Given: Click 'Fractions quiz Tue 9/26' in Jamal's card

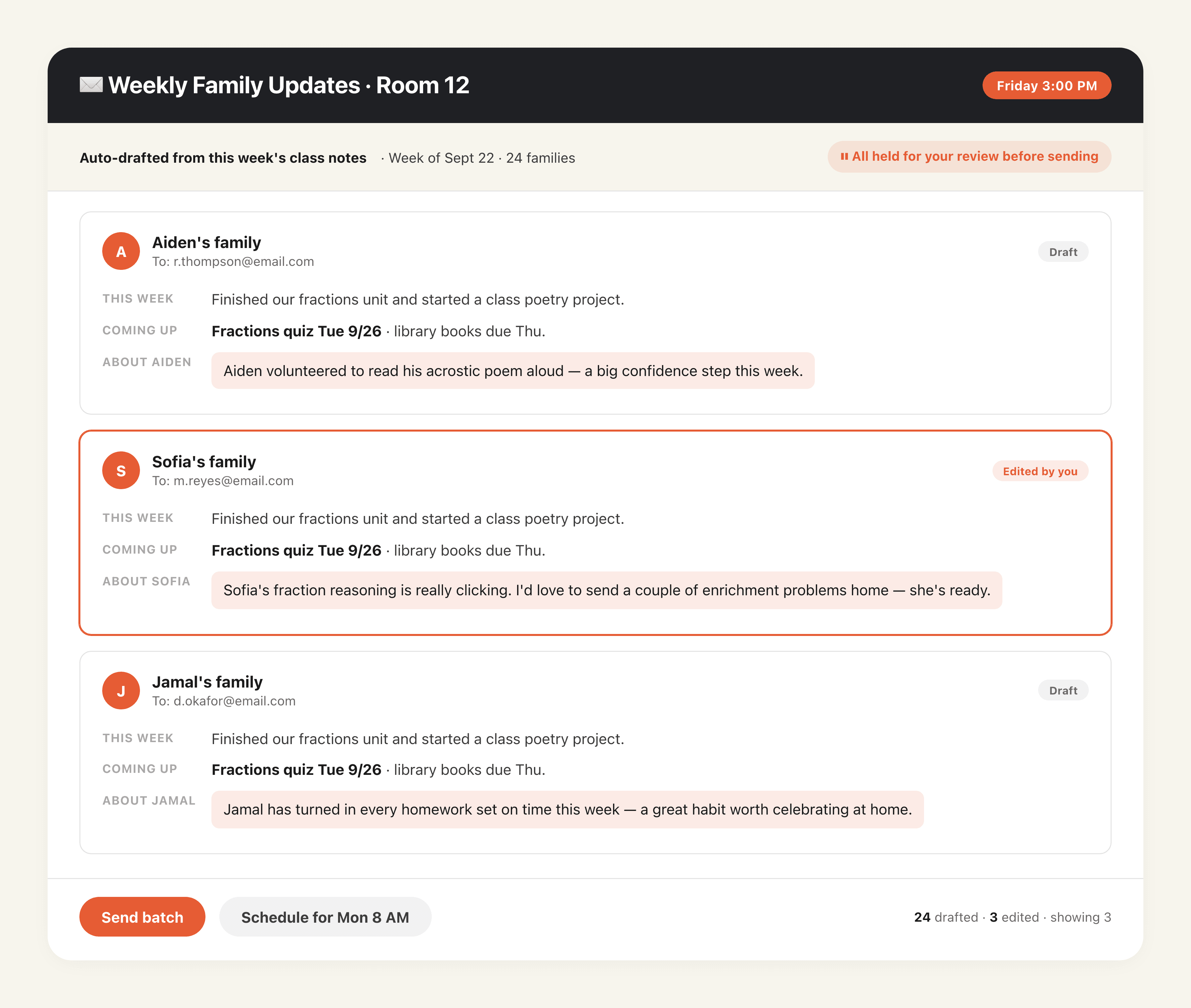Looking at the screenshot, I should point(296,770).
